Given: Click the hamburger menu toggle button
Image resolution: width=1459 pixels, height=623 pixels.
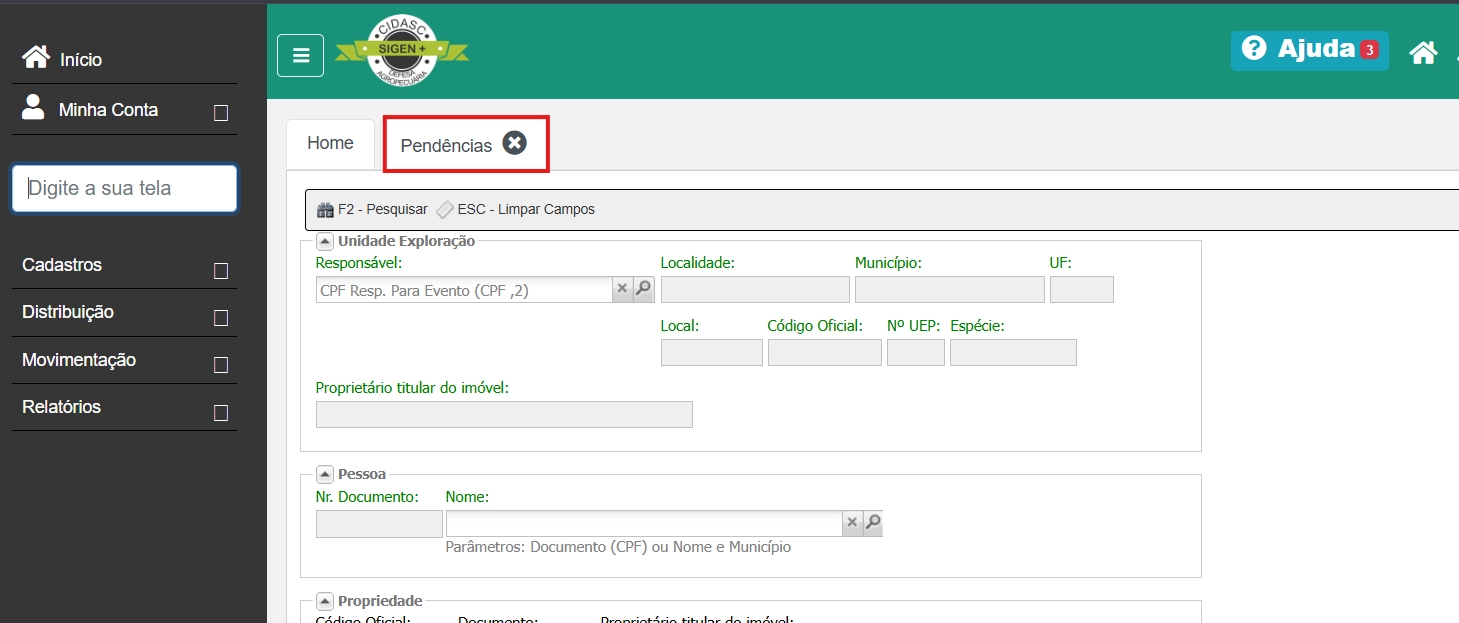Looking at the screenshot, I should [300, 55].
